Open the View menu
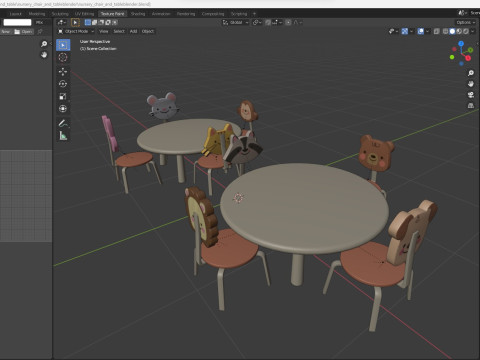Viewport: 480px width, 360px height. coord(104,31)
